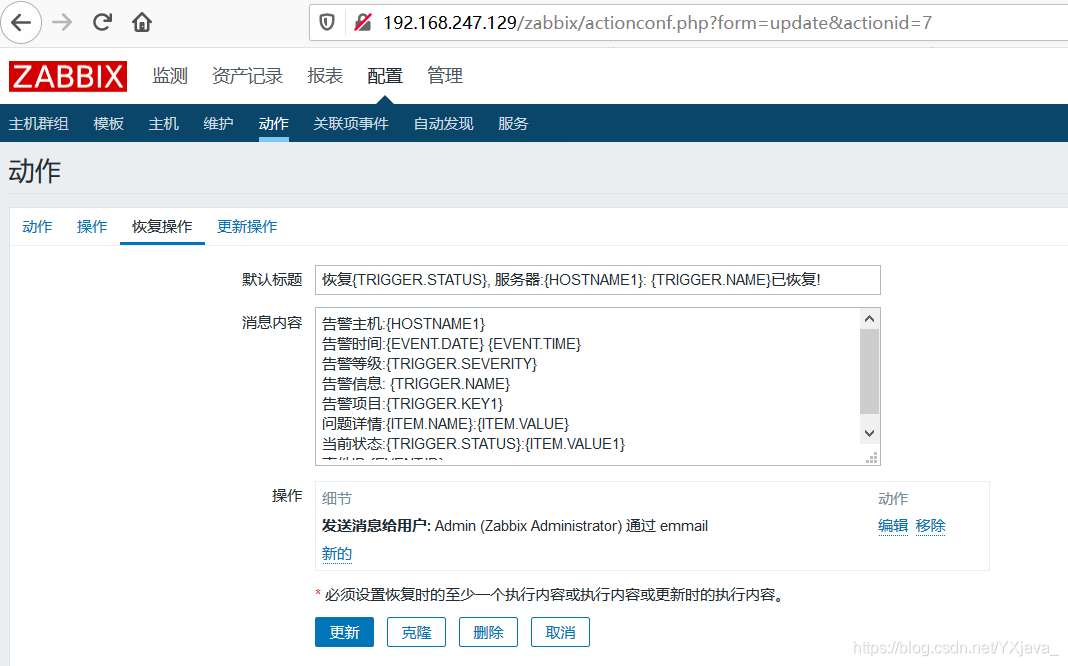1068x666 pixels.
Task: Click the insecure connection lock icon
Action: [x=362, y=22]
